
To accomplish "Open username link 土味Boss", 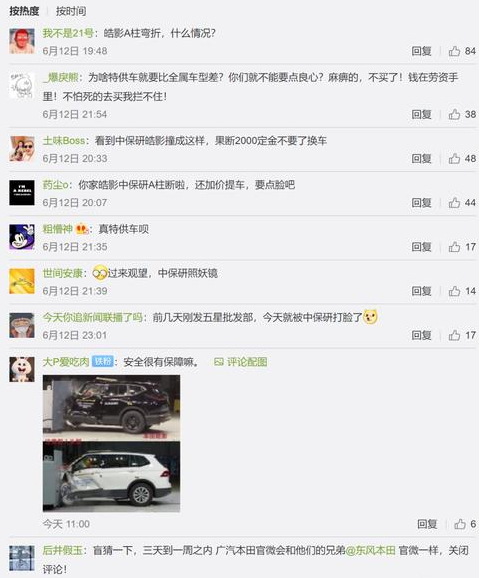I will (64, 141).
